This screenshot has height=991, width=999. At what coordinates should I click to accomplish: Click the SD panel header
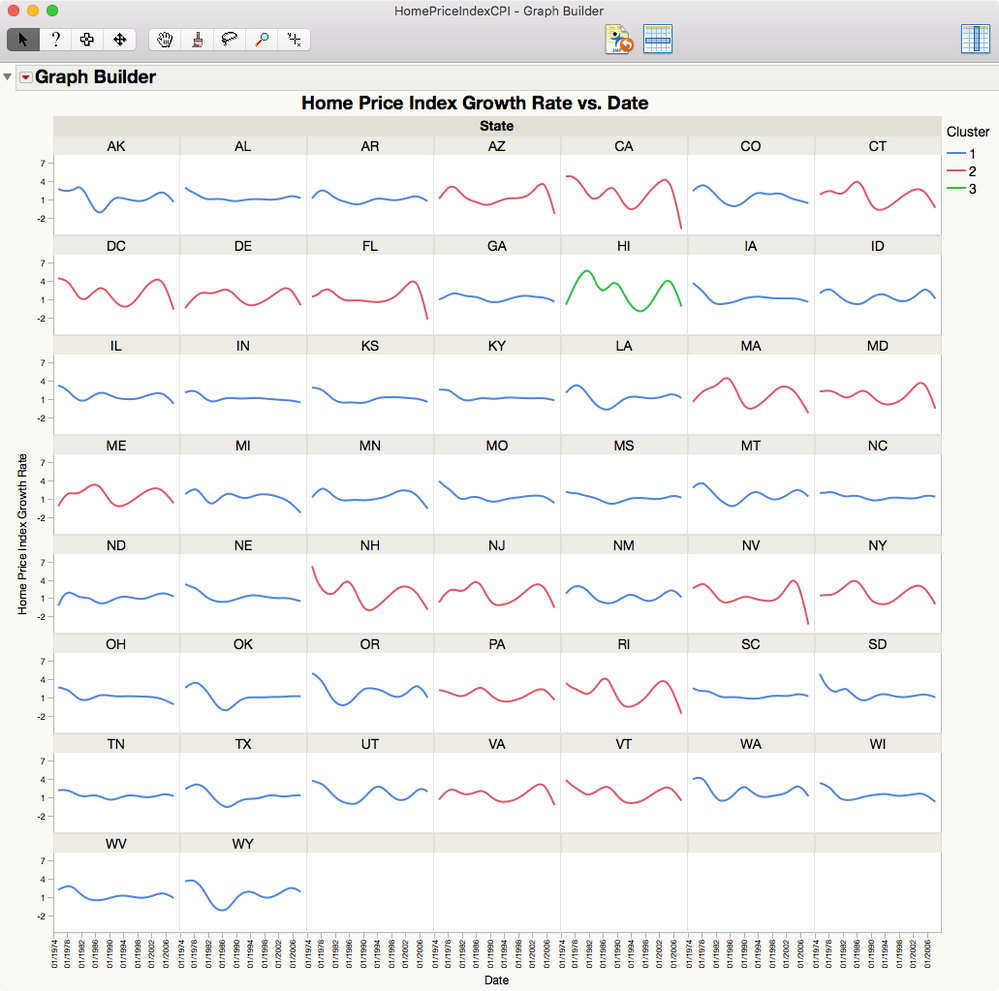point(877,644)
